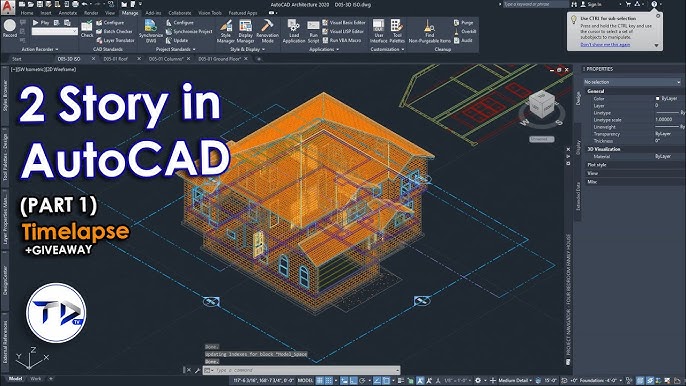Click Don't show me this again link
Screen dimensions: 686x386
605,45
